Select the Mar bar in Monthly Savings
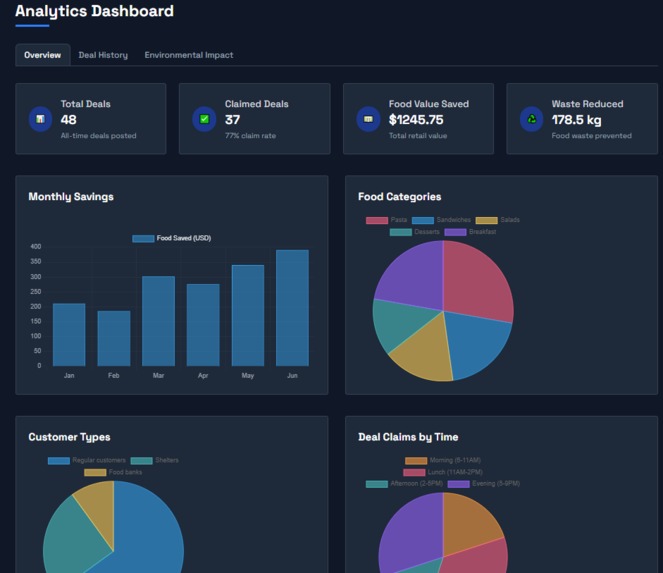This screenshot has height=573, width=663. click(x=159, y=321)
